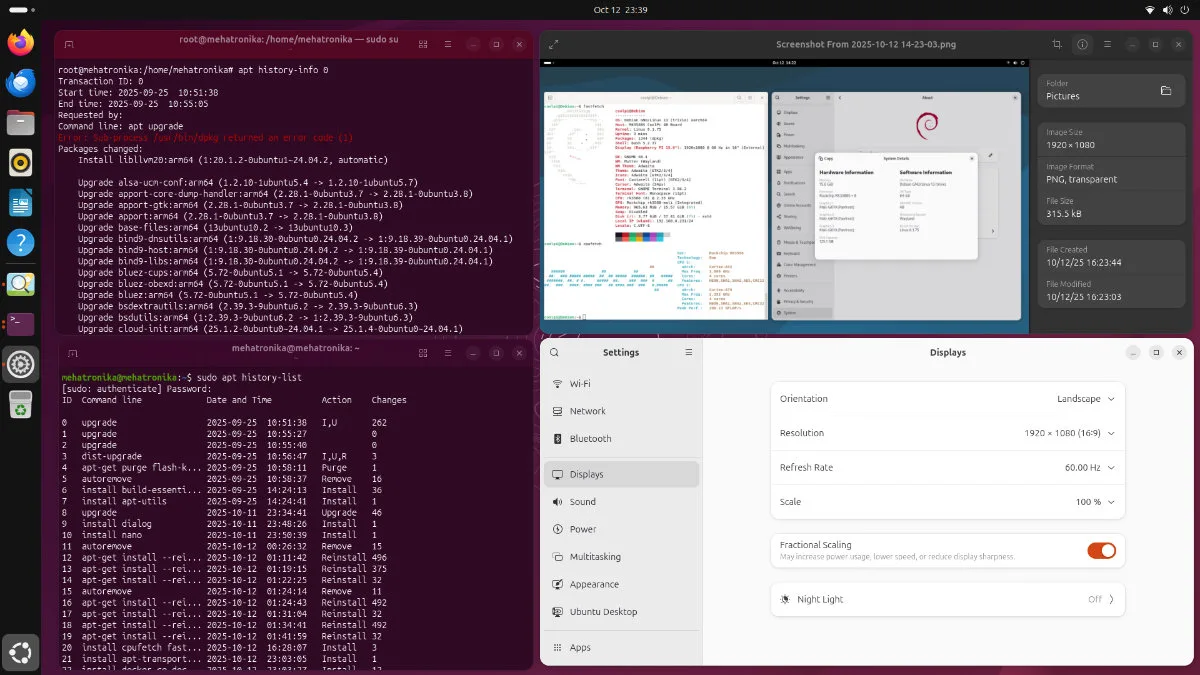The width and height of the screenshot is (1200, 675).
Task: Launch Thunderbird from the dock
Action: 20,82
